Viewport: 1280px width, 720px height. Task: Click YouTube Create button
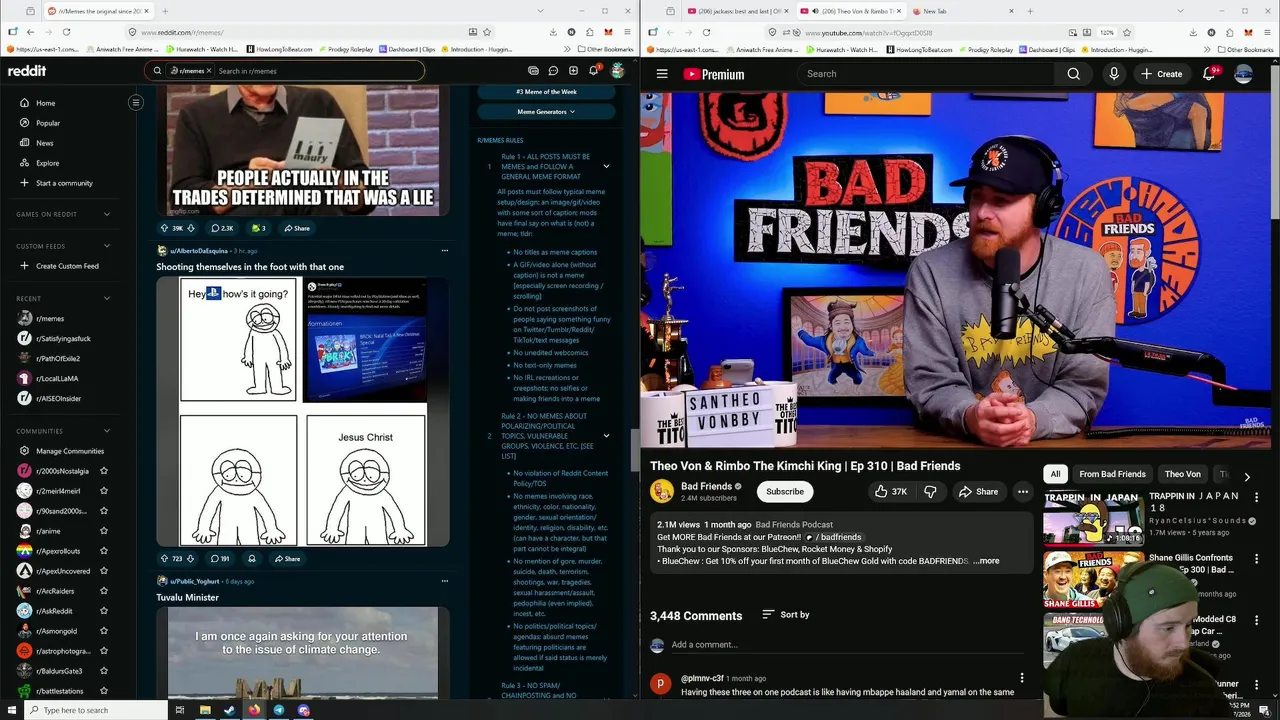[1161, 74]
